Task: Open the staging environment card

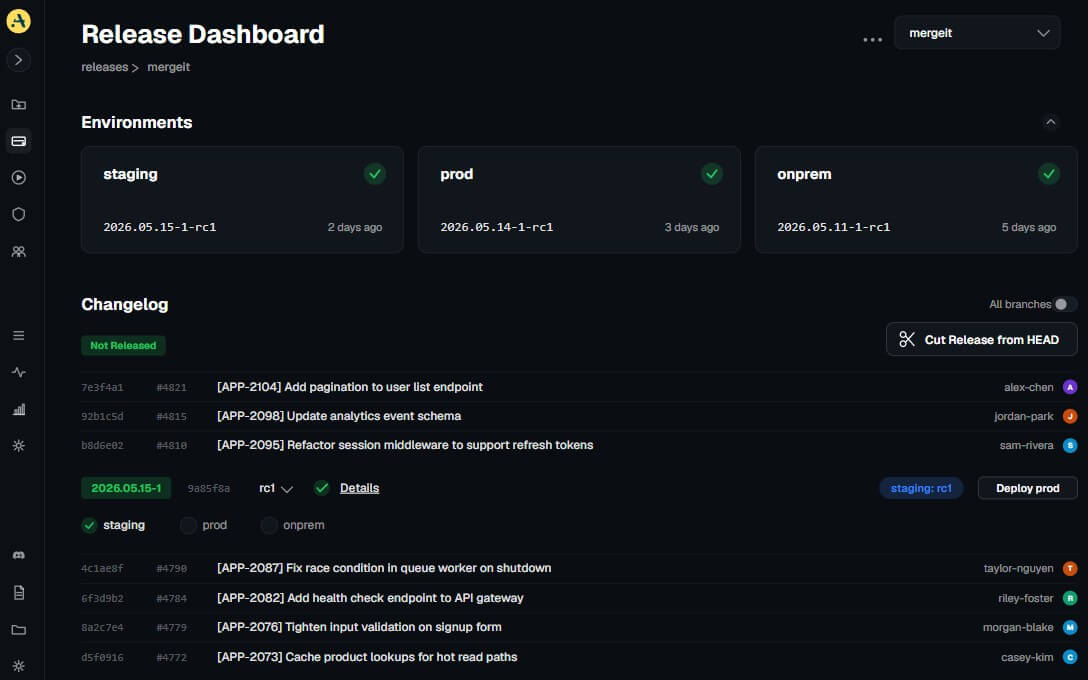Action: tap(242, 199)
